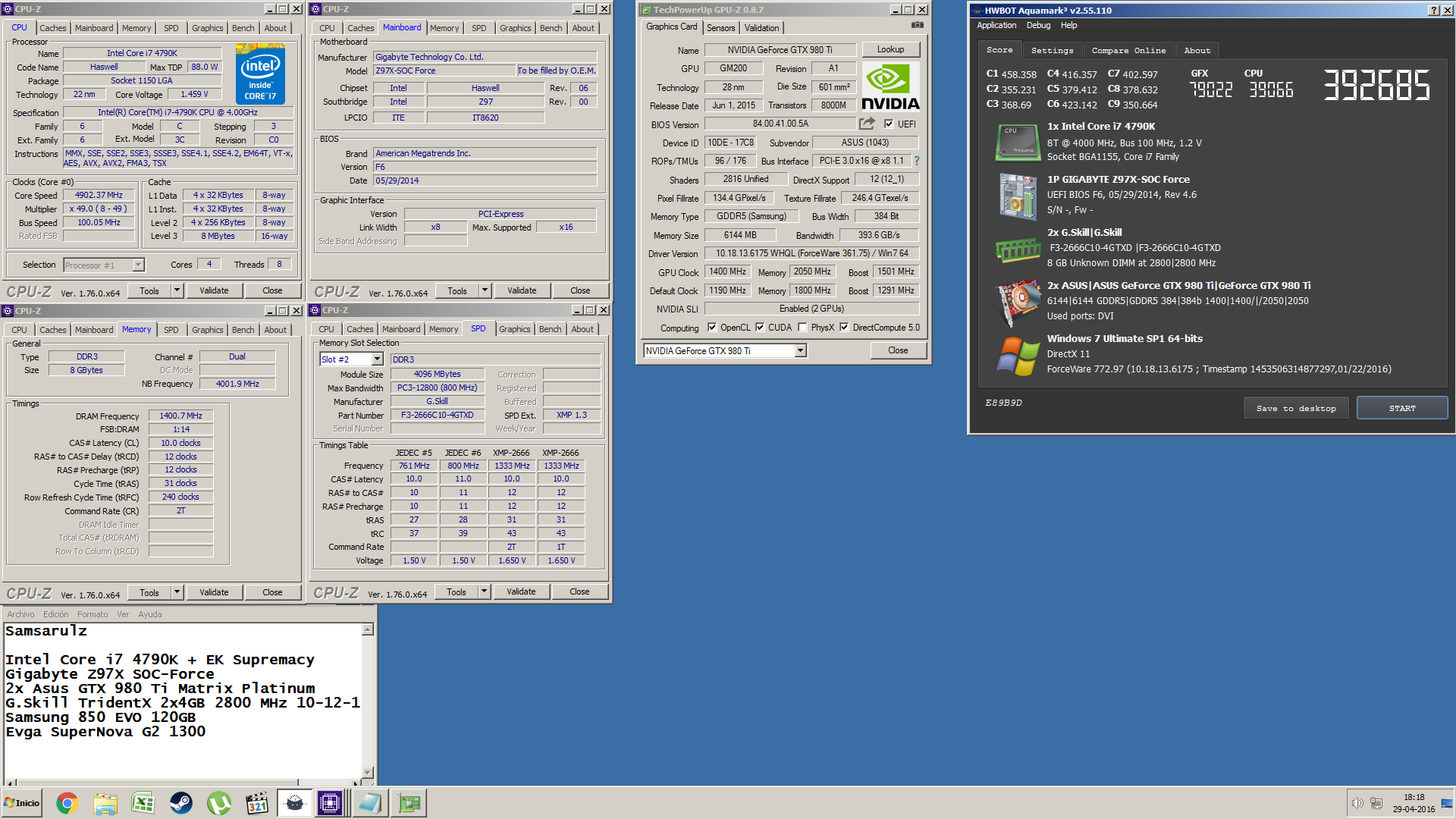
Task: Click the Bus Interface question mark icon
Action: [x=916, y=161]
